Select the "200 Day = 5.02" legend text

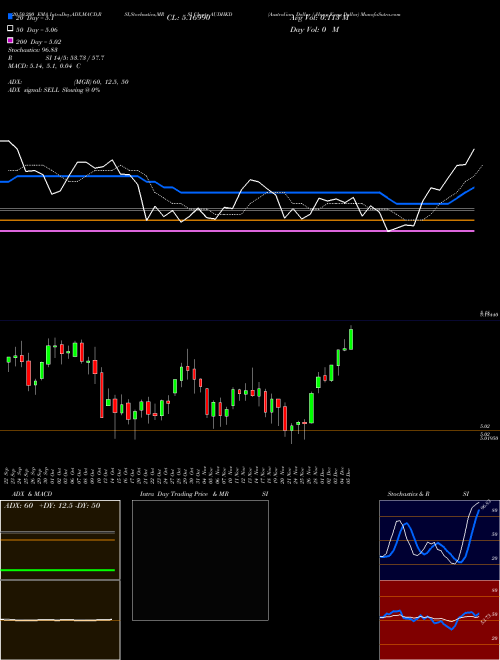coord(39,42)
